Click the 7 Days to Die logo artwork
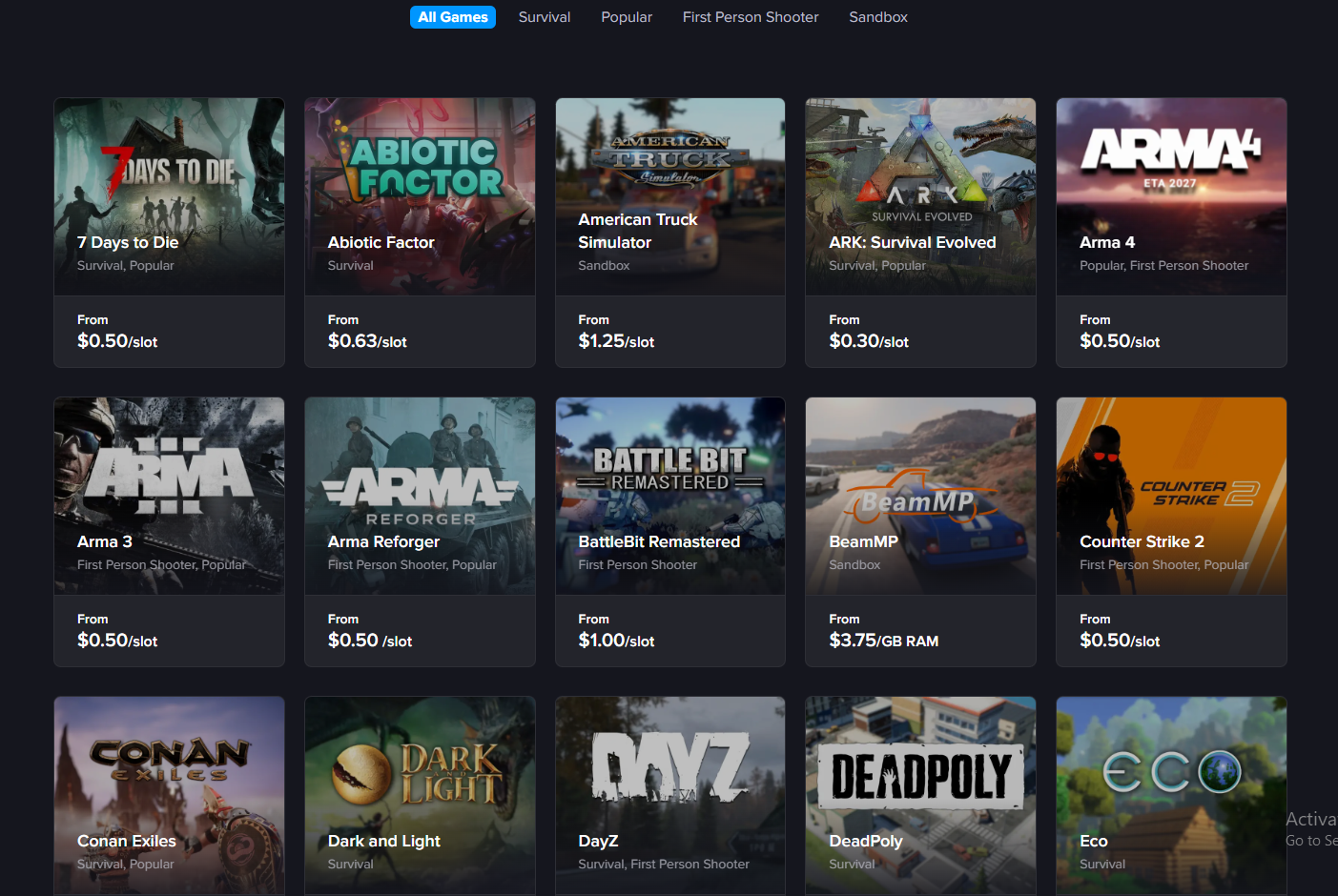This screenshot has width=1338, height=896. coord(169,172)
